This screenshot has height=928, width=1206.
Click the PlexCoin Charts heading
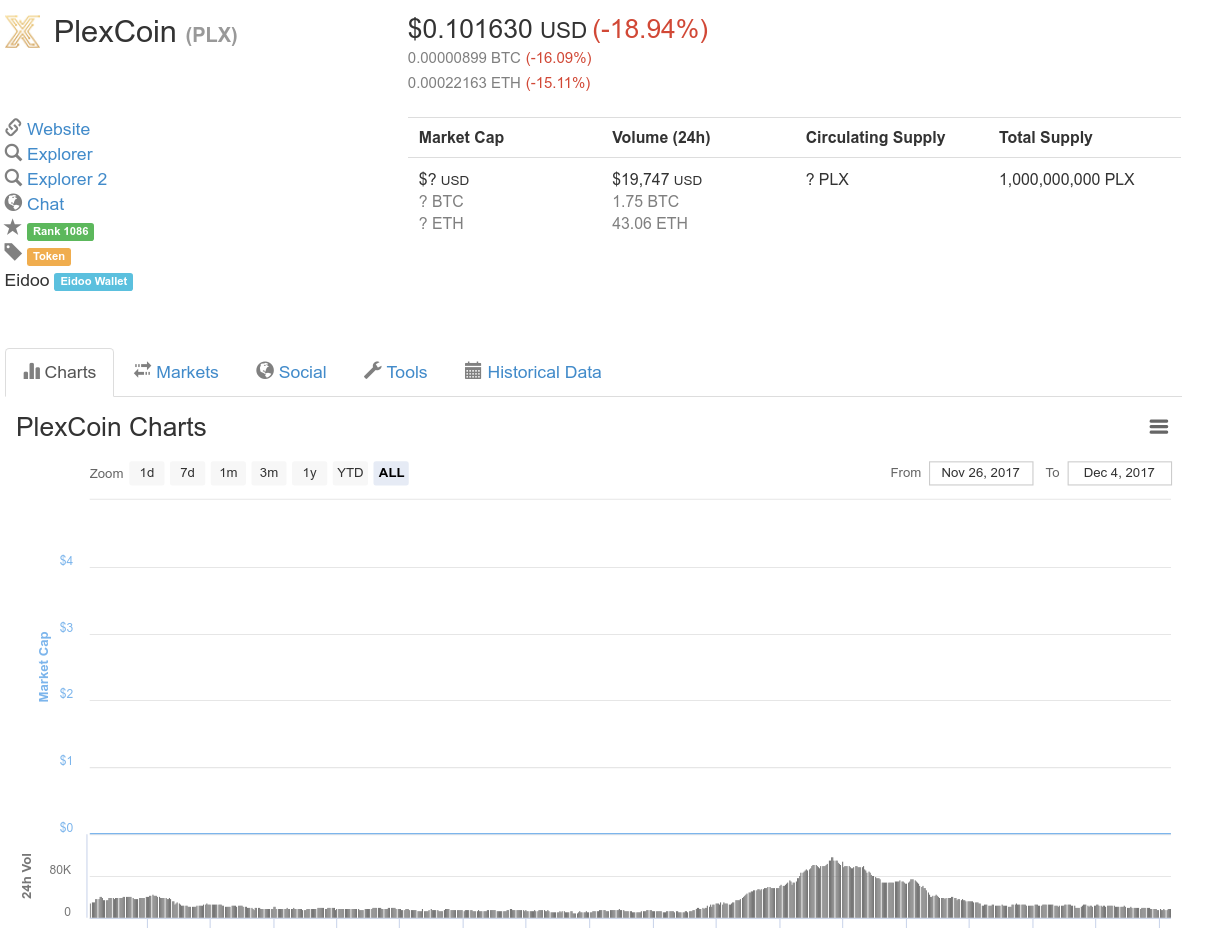[111, 427]
